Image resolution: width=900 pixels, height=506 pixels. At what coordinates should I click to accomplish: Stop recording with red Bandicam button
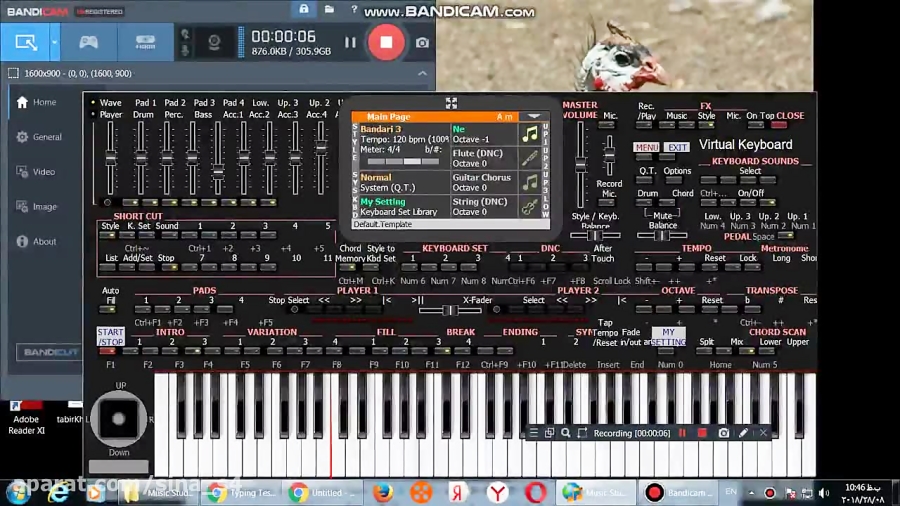[x=386, y=42]
